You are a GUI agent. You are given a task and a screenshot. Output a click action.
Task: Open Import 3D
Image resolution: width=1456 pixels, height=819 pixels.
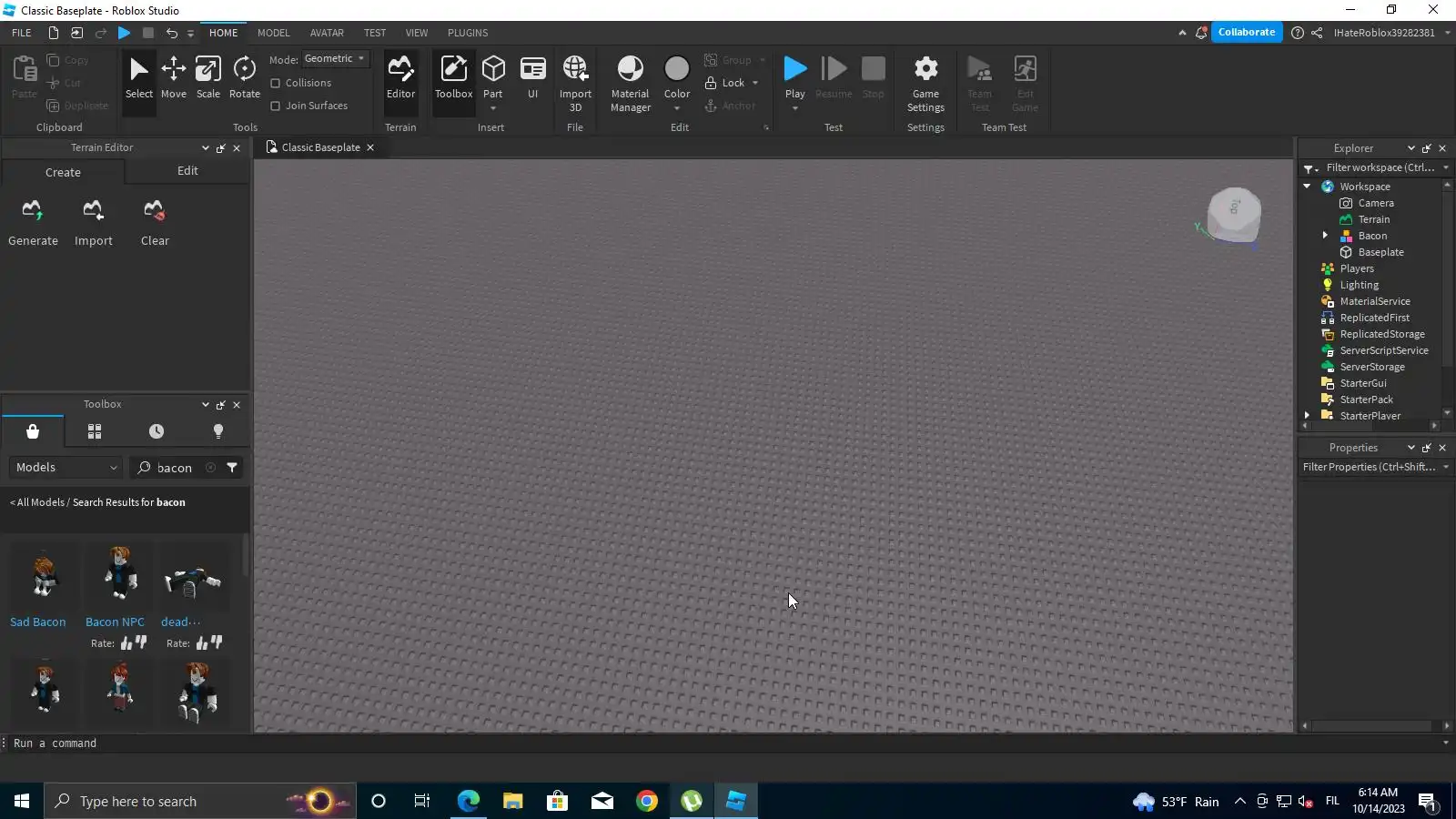(x=575, y=83)
